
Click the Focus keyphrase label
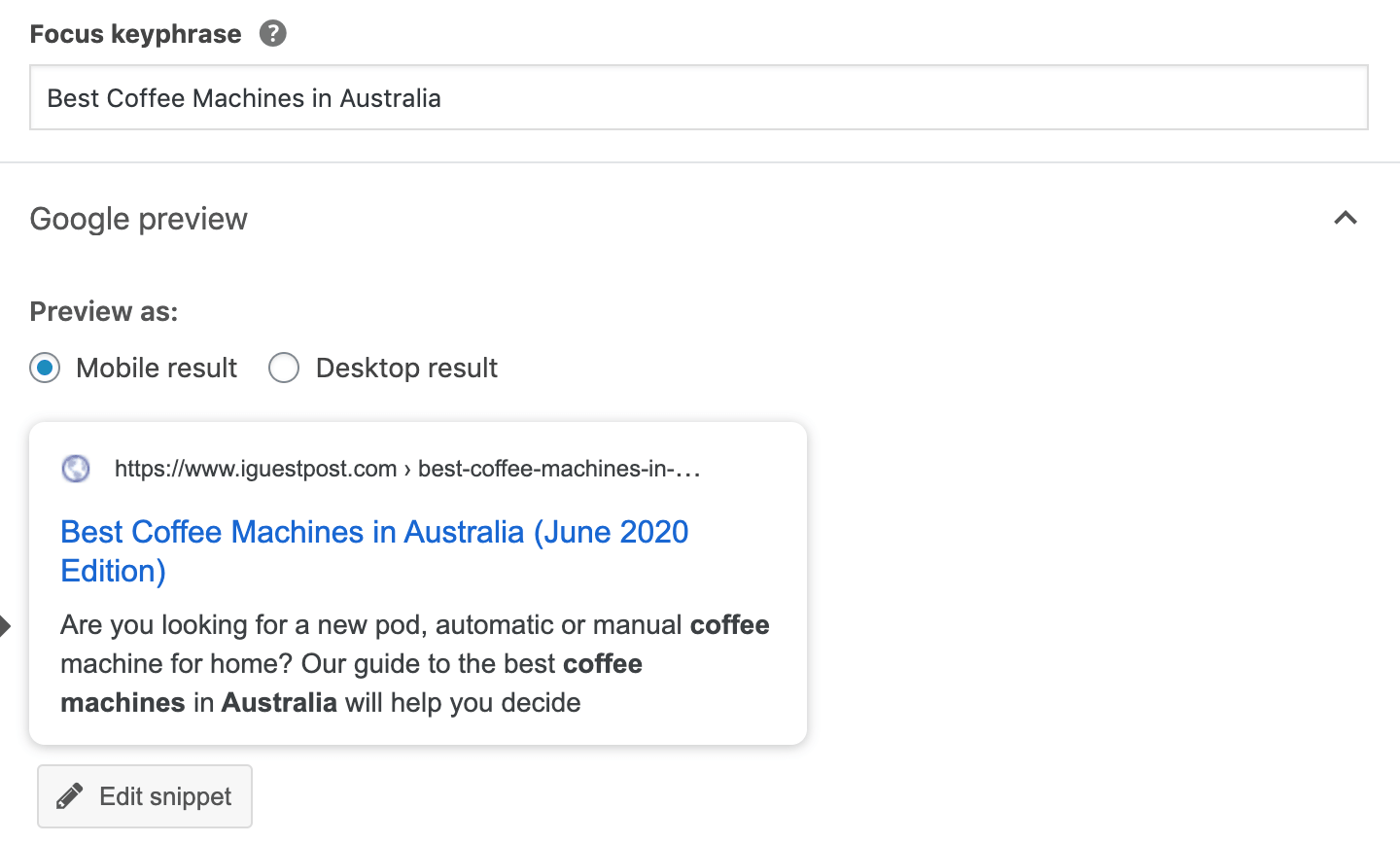click(135, 34)
